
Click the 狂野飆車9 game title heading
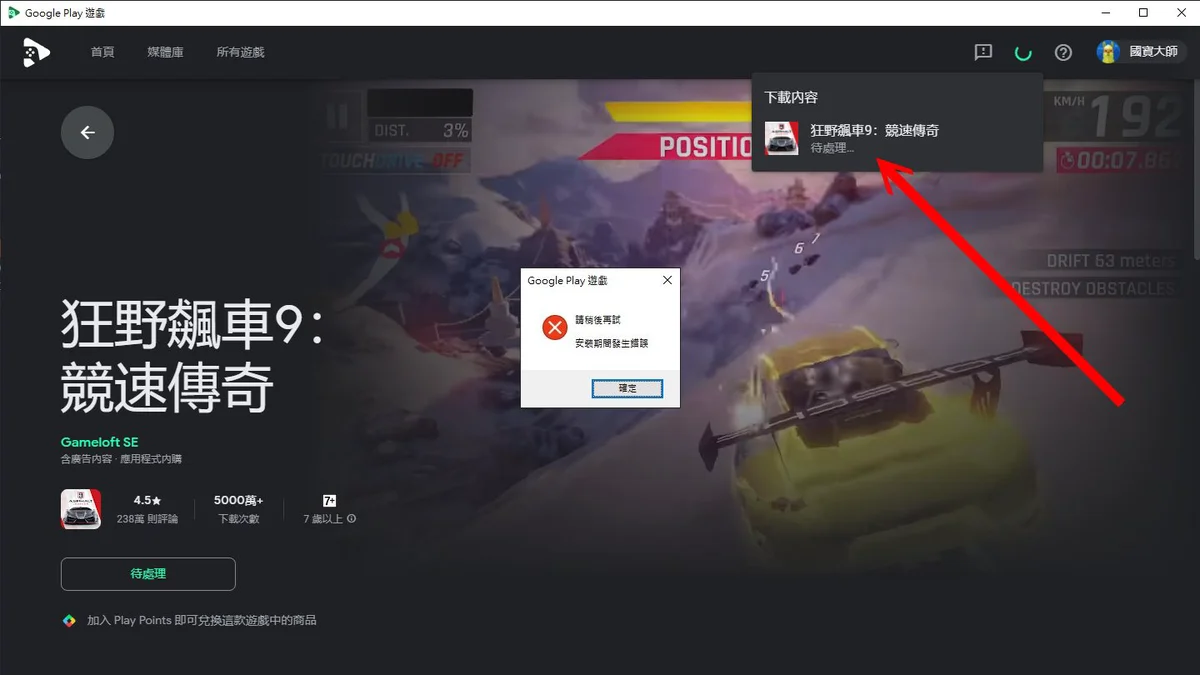pyautogui.click(x=192, y=357)
